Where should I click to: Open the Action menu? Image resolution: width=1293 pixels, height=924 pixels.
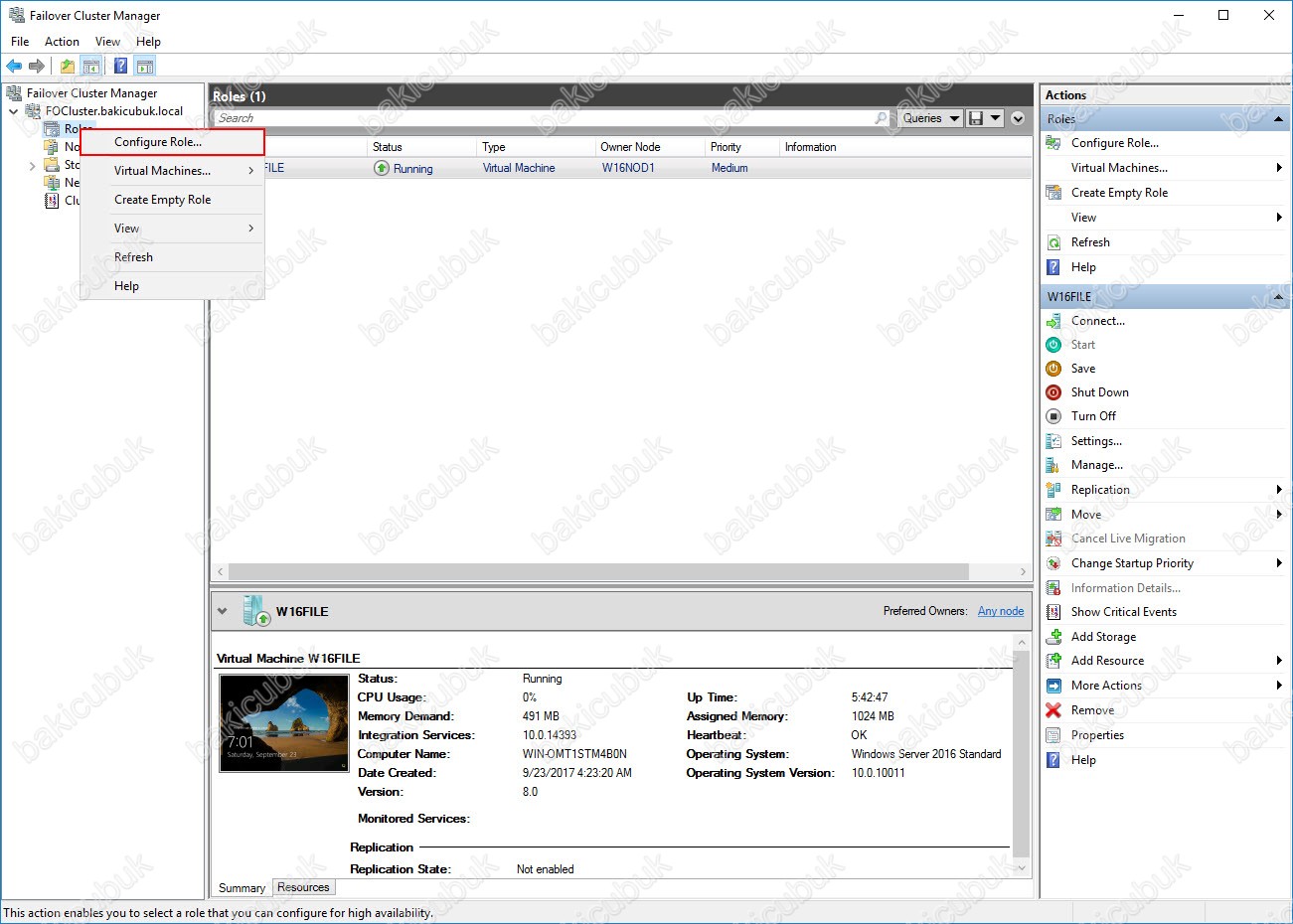point(62,42)
